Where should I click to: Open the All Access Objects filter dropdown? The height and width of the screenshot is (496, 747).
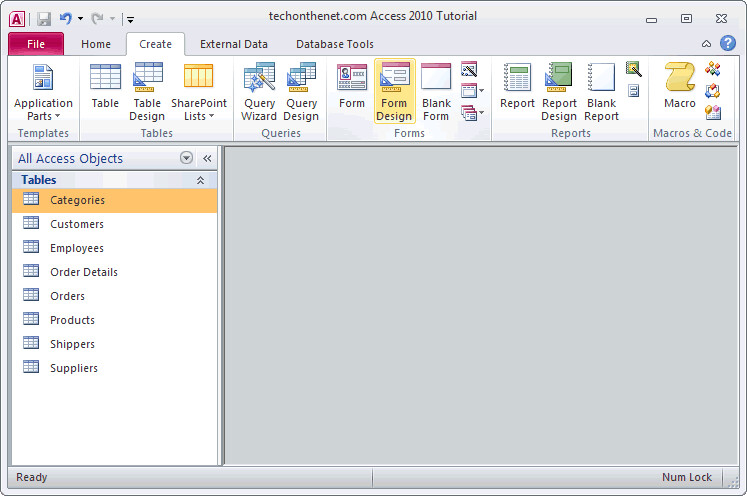(x=186, y=158)
